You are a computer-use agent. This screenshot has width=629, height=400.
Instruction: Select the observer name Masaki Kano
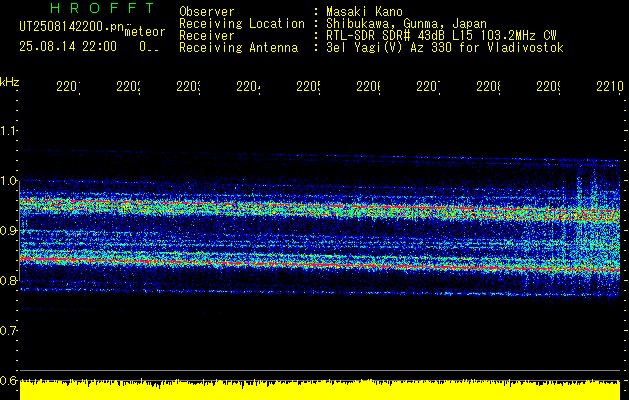tap(364, 12)
